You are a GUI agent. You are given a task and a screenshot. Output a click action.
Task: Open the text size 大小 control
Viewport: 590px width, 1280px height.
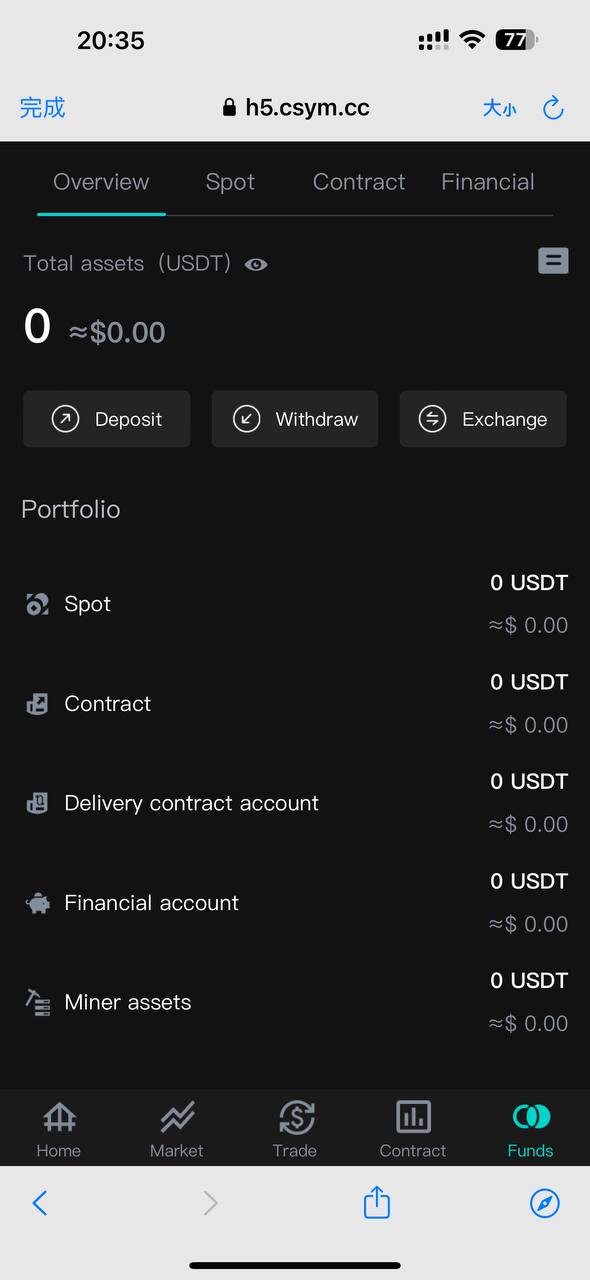click(500, 108)
